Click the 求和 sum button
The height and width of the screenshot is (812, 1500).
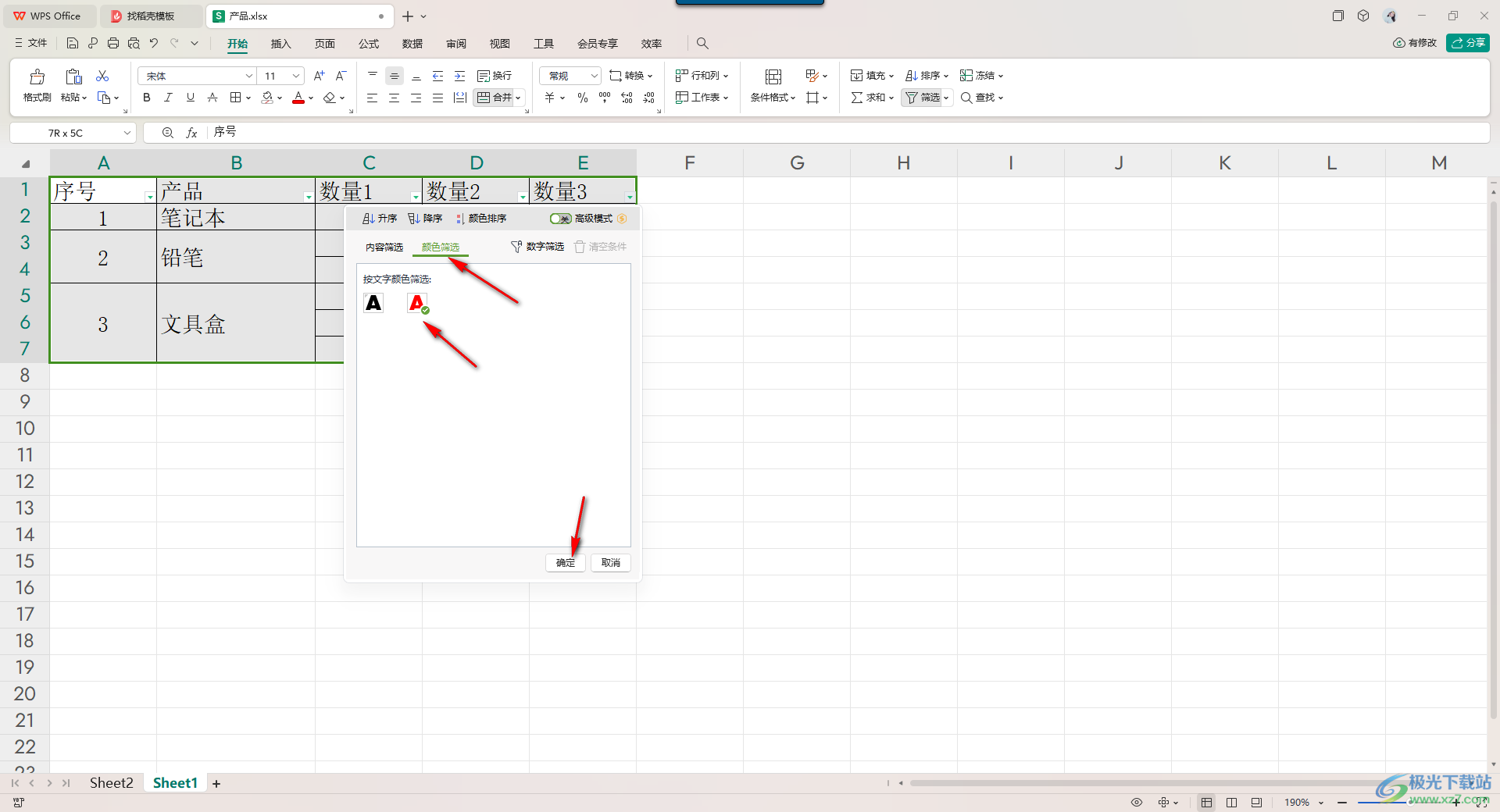click(x=872, y=98)
